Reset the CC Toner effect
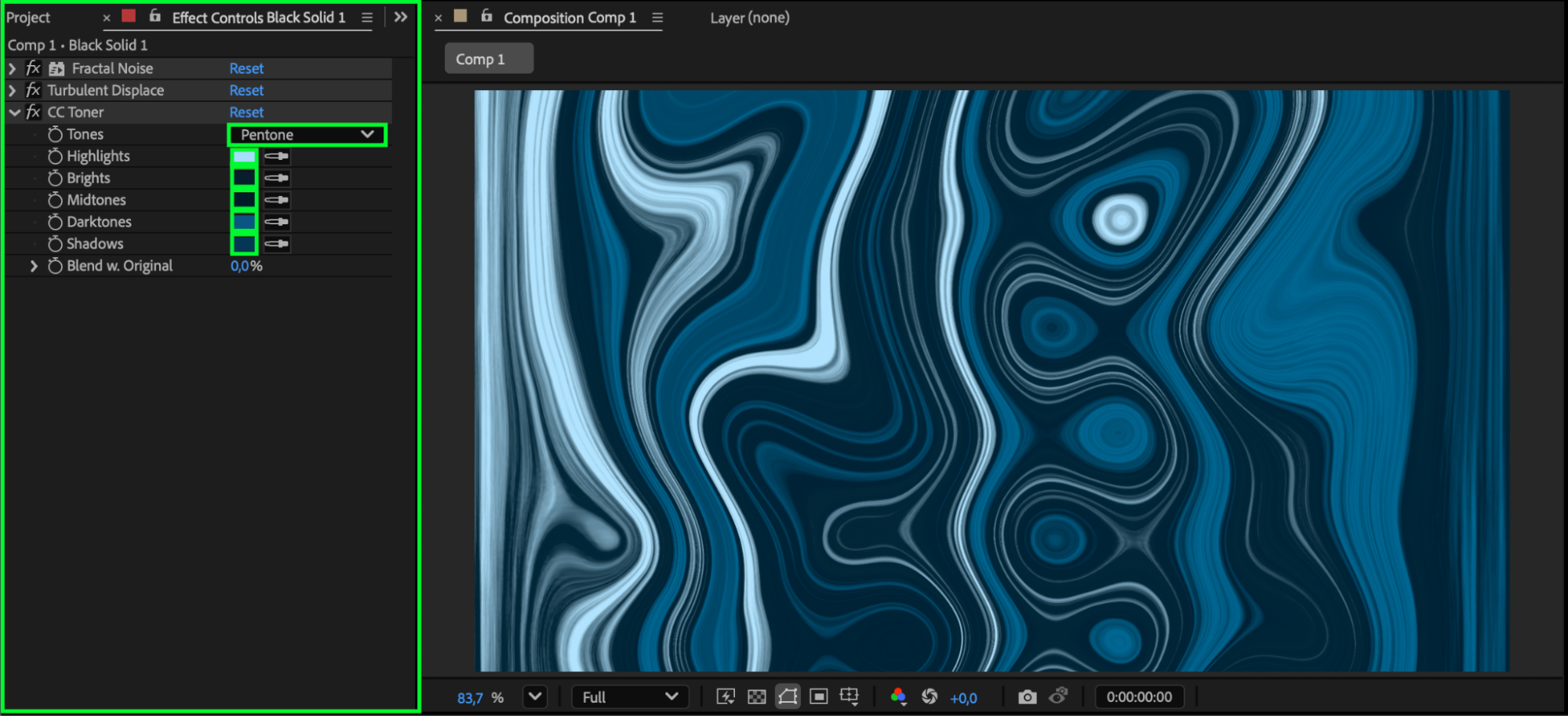This screenshot has height=716, width=1568. point(246,112)
